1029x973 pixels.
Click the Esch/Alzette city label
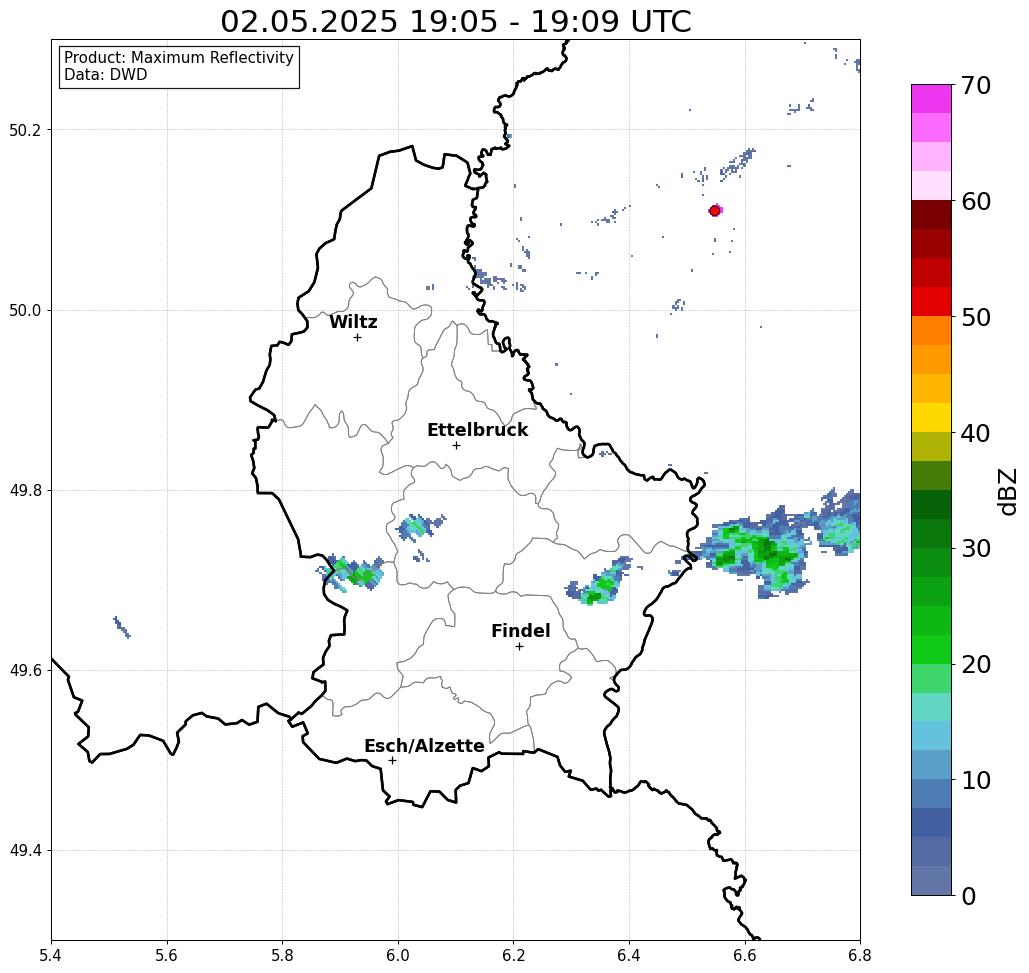(x=424, y=746)
